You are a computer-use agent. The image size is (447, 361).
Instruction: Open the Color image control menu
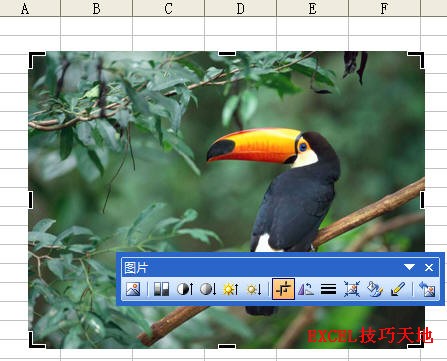161,289
